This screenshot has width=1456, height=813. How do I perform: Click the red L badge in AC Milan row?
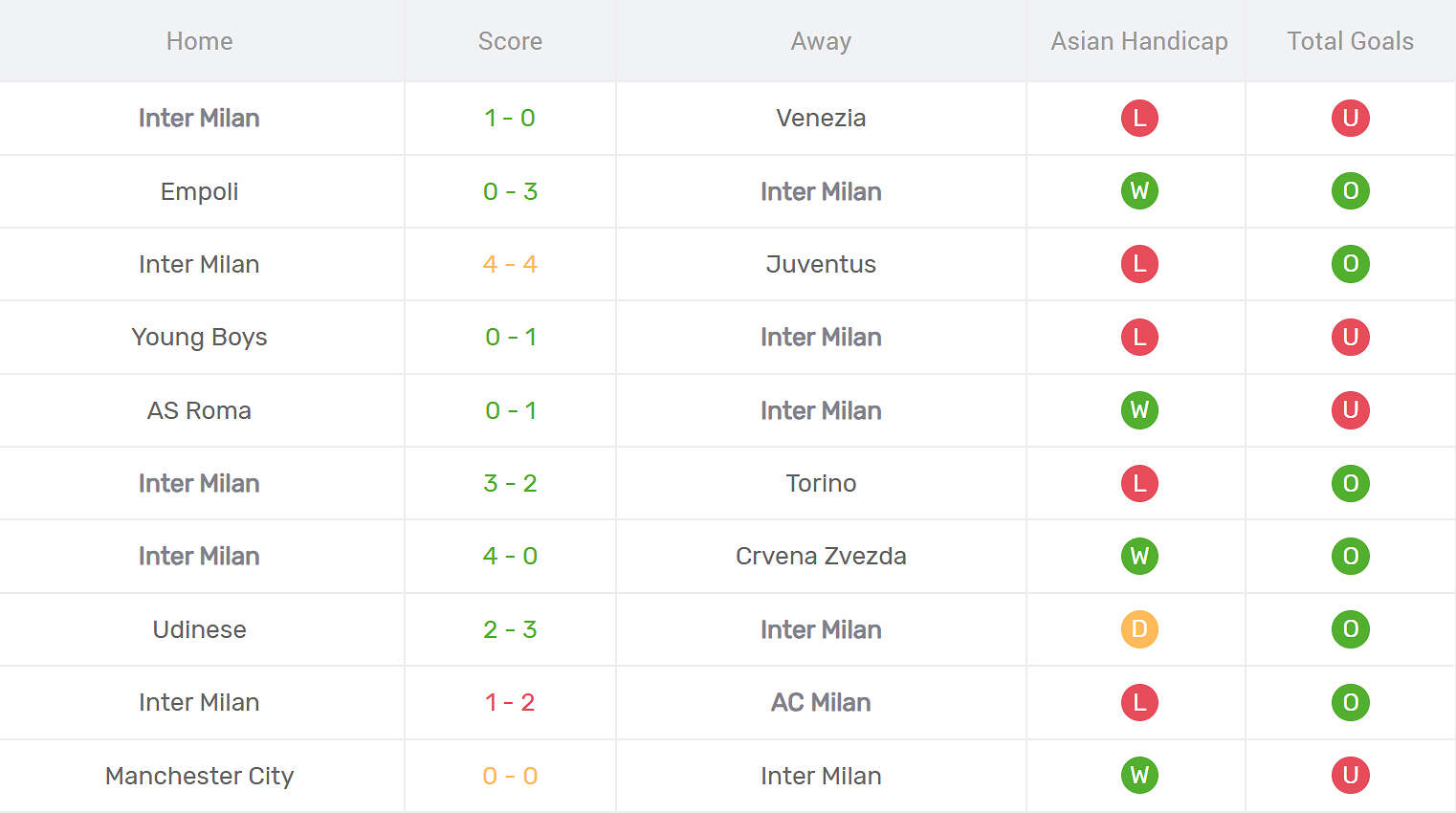pyautogui.click(x=1139, y=702)
